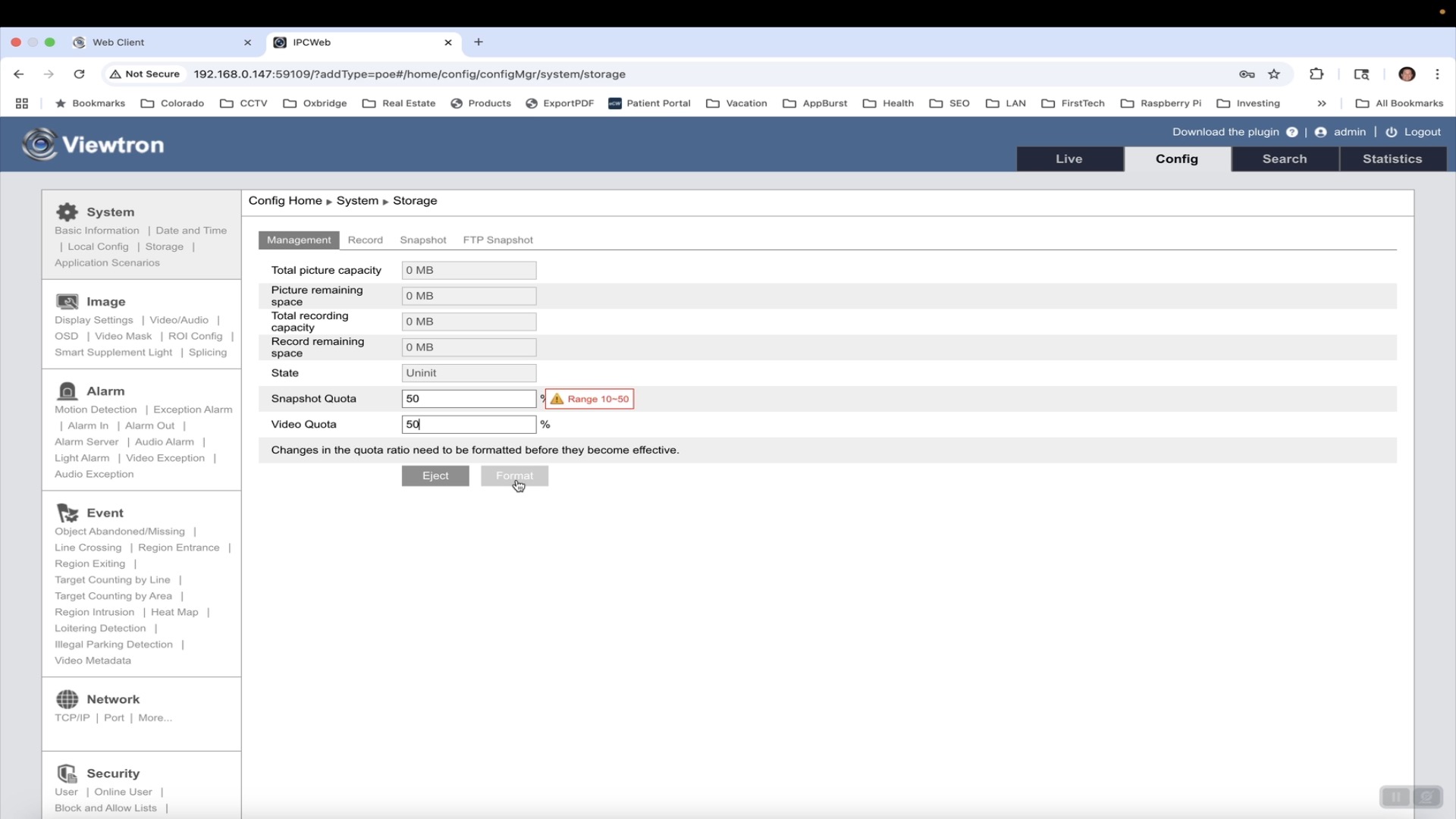Open the Colorado bookmarks folder
The image size is (1456, 819).
pyautogui.click(x=173, y=103)
